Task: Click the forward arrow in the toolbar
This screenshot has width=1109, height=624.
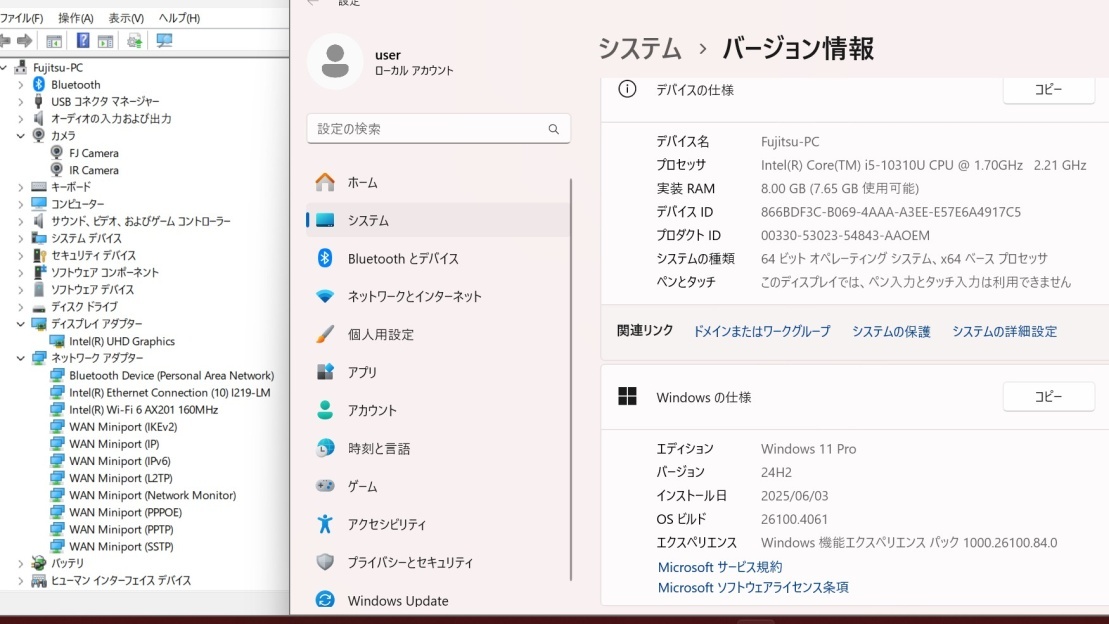Action: (25, 41)
